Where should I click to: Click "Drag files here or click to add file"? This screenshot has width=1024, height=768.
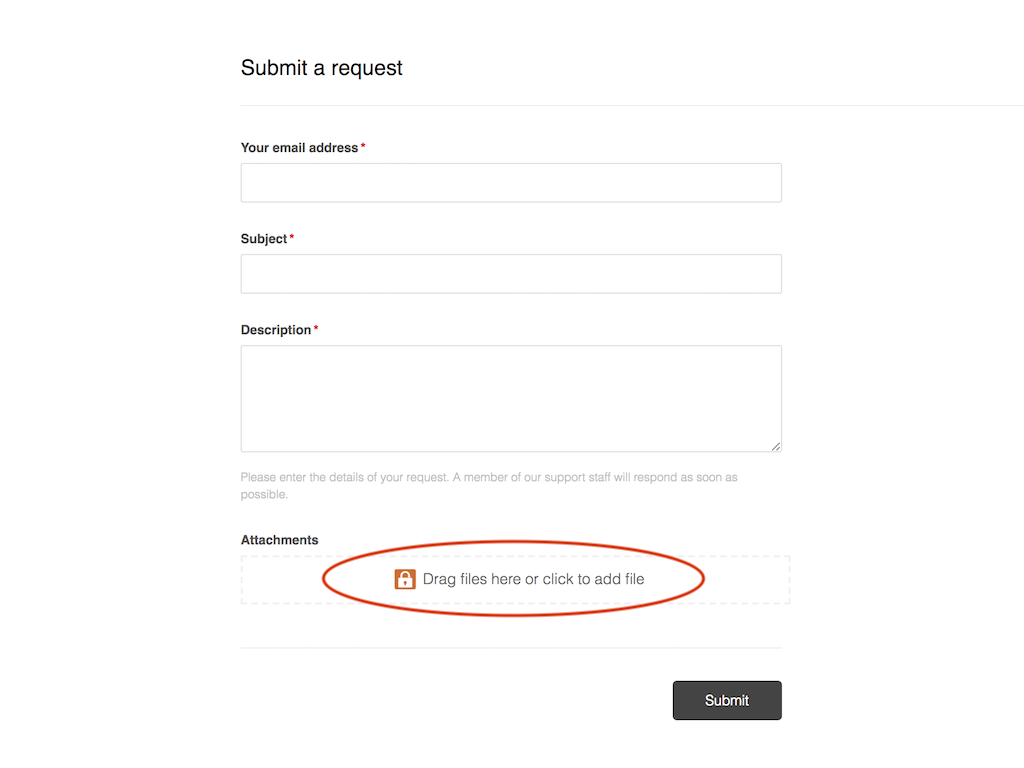pyautogui.click(x=533, y=579)
